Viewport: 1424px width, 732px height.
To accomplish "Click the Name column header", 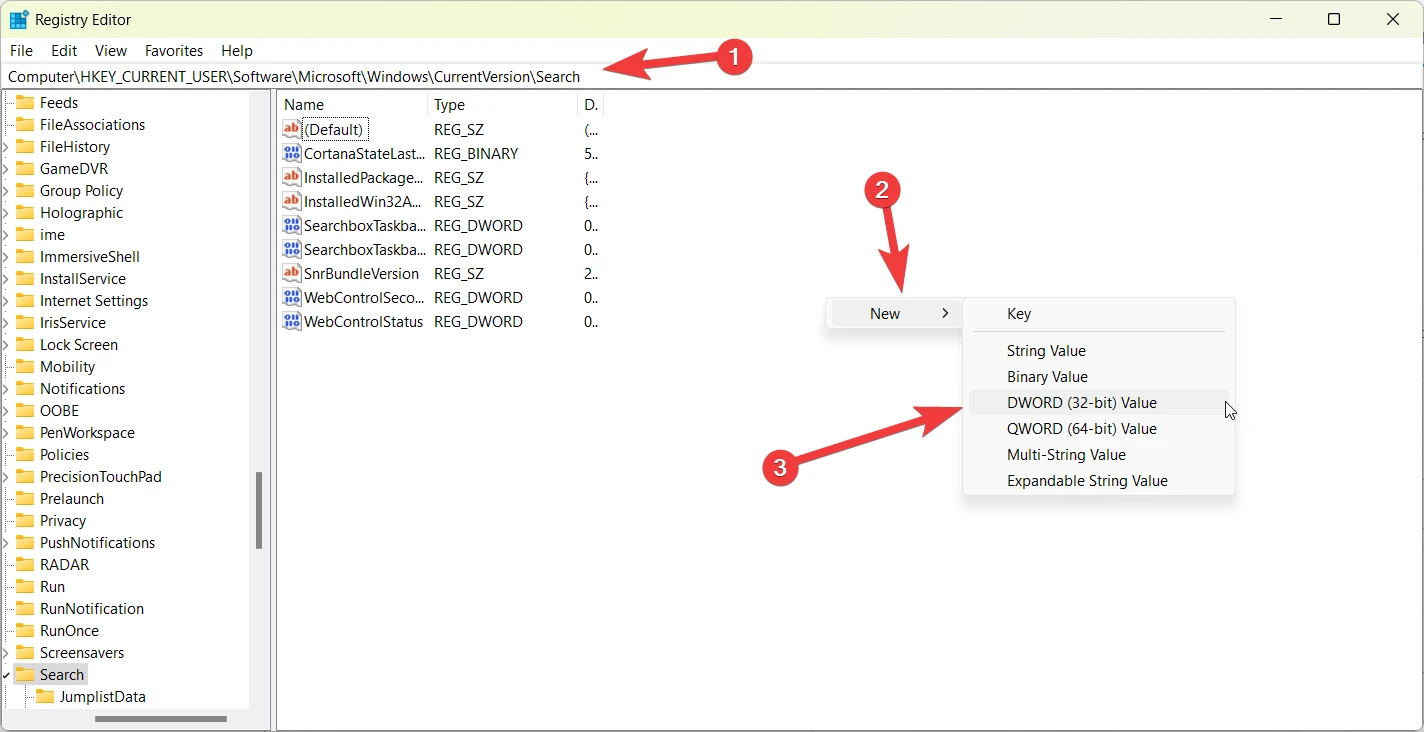I will tap(353, 104).
